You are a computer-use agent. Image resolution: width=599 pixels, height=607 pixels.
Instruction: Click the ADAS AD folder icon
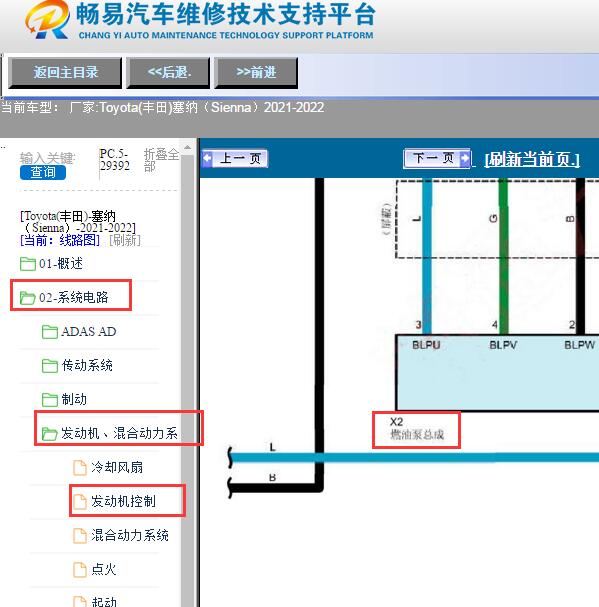(50, 332)
